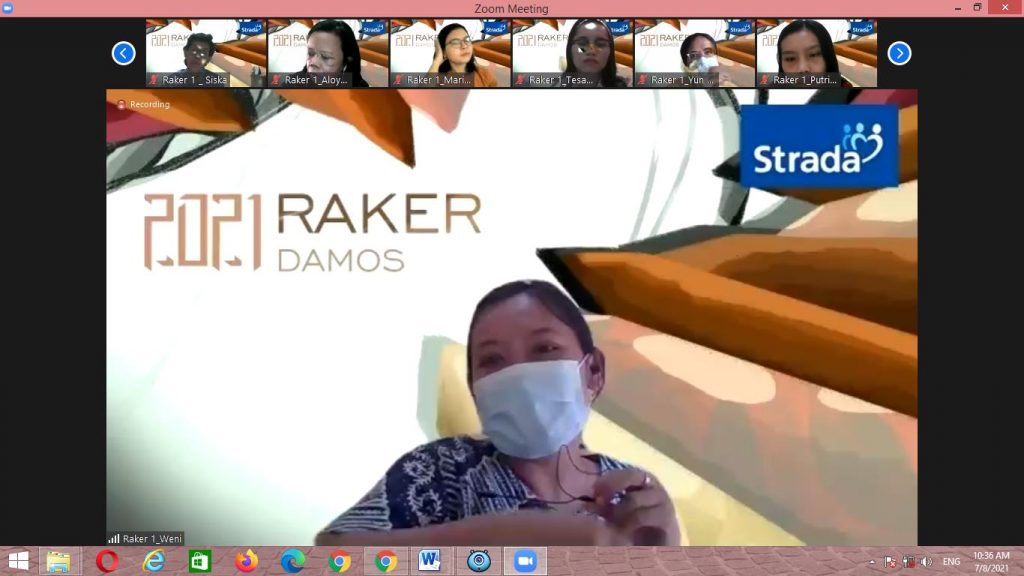
Task: Choose the Raker 1_Yun participant tile
Action: pyautogui.click(x=694, y=53)
